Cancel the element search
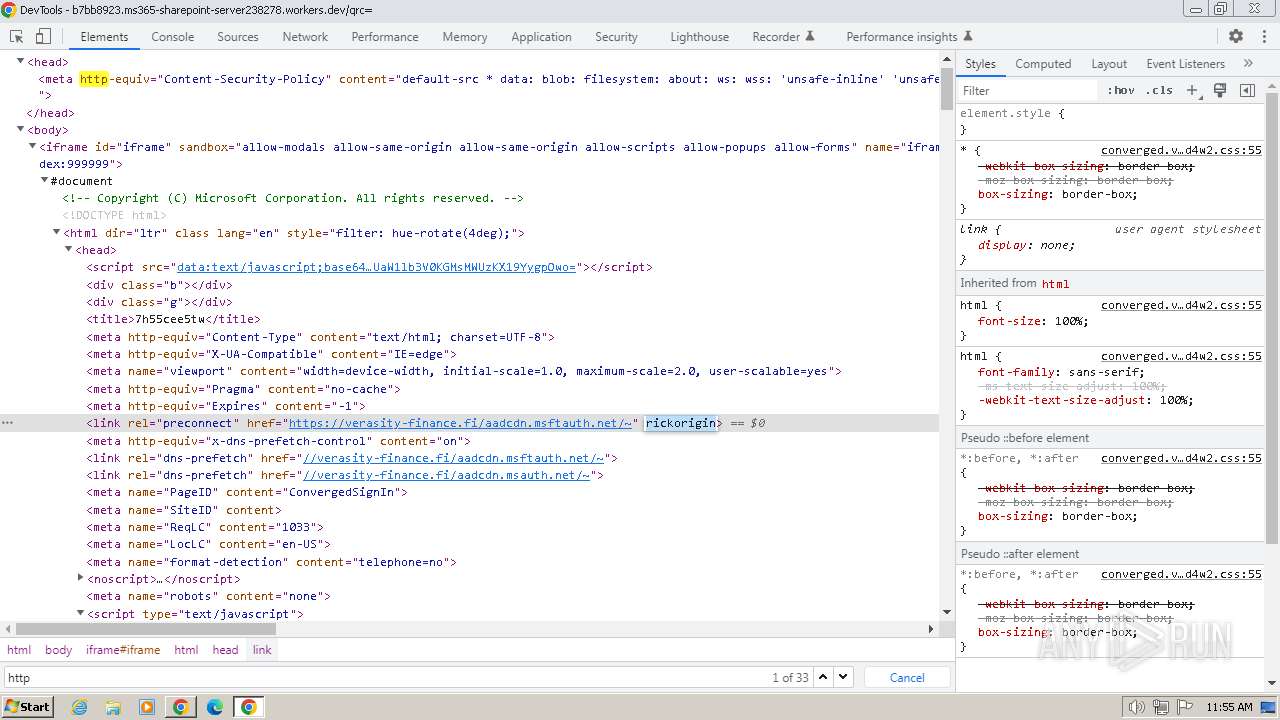The width and height of the screenshot is (1280, 720). click(x=907, y=677)
